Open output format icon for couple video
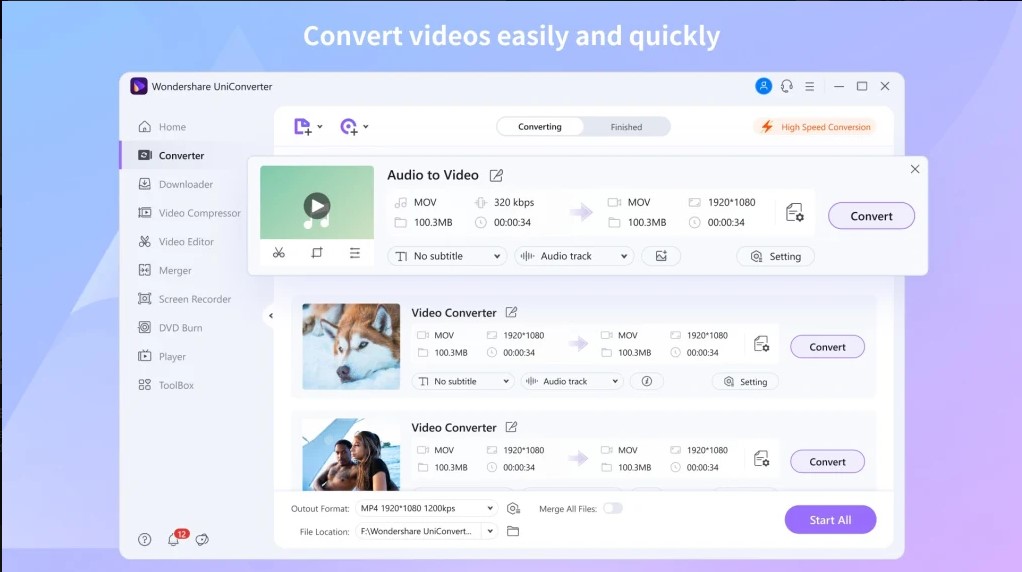This screenshot has width=1022, height=572. 761,459
